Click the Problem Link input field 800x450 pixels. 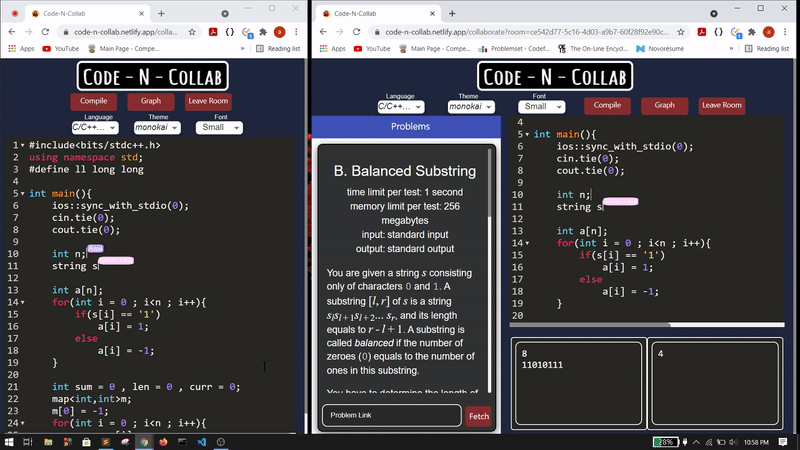coord(392,415)
